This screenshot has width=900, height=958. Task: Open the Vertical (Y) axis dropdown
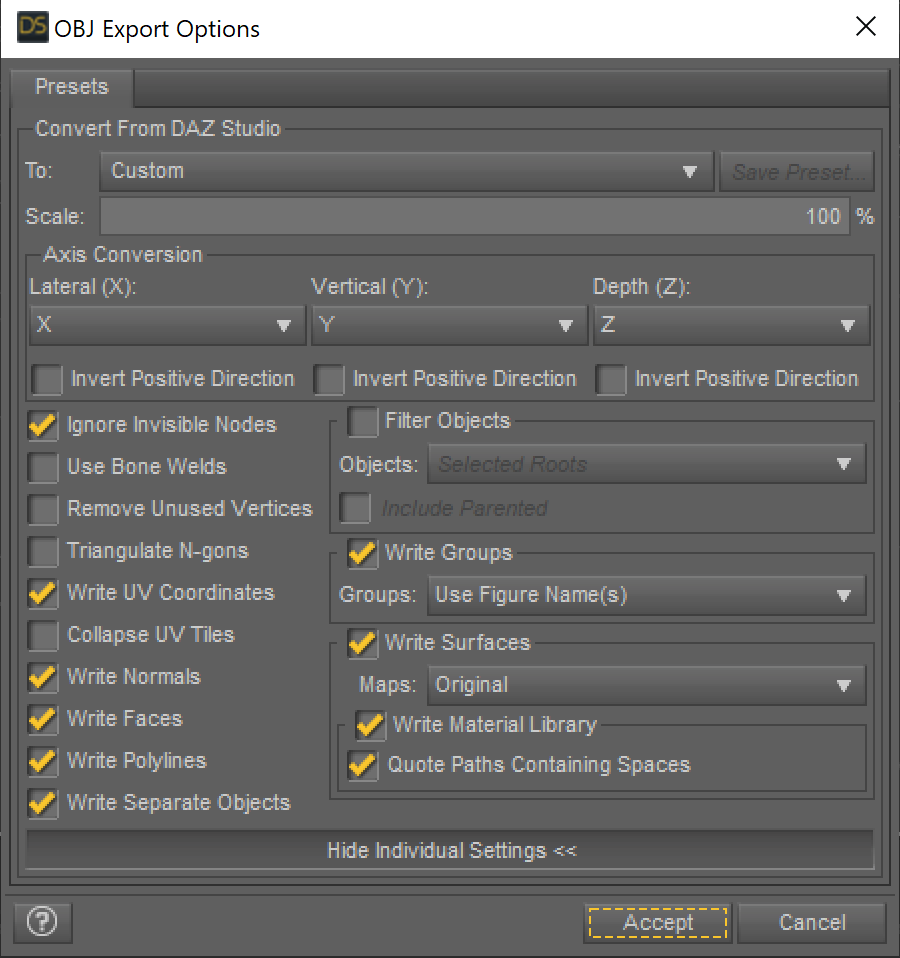(449, 325)
